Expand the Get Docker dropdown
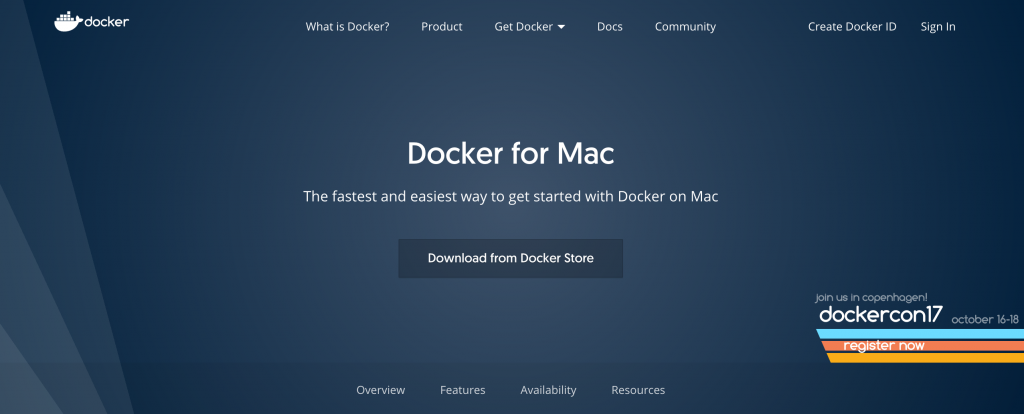 (530, 27)
